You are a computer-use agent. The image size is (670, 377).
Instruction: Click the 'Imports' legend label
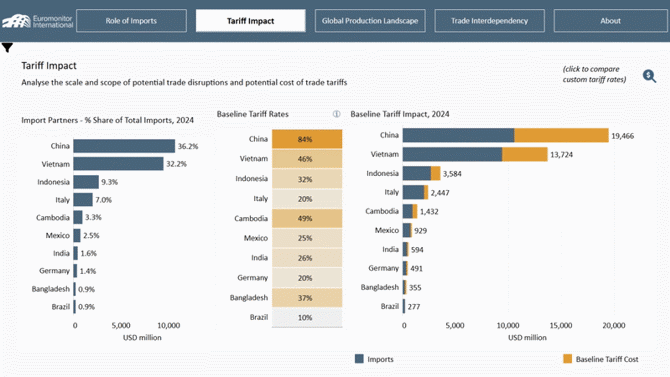coord(380,359)
